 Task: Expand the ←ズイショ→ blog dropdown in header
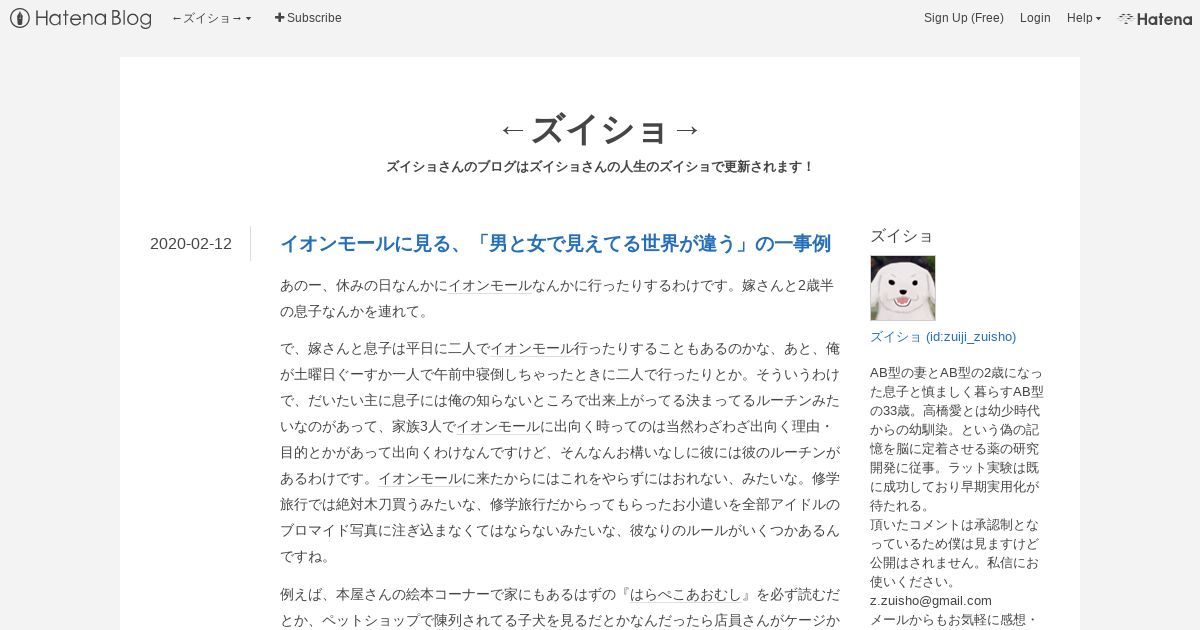click(x=212, y=18)
